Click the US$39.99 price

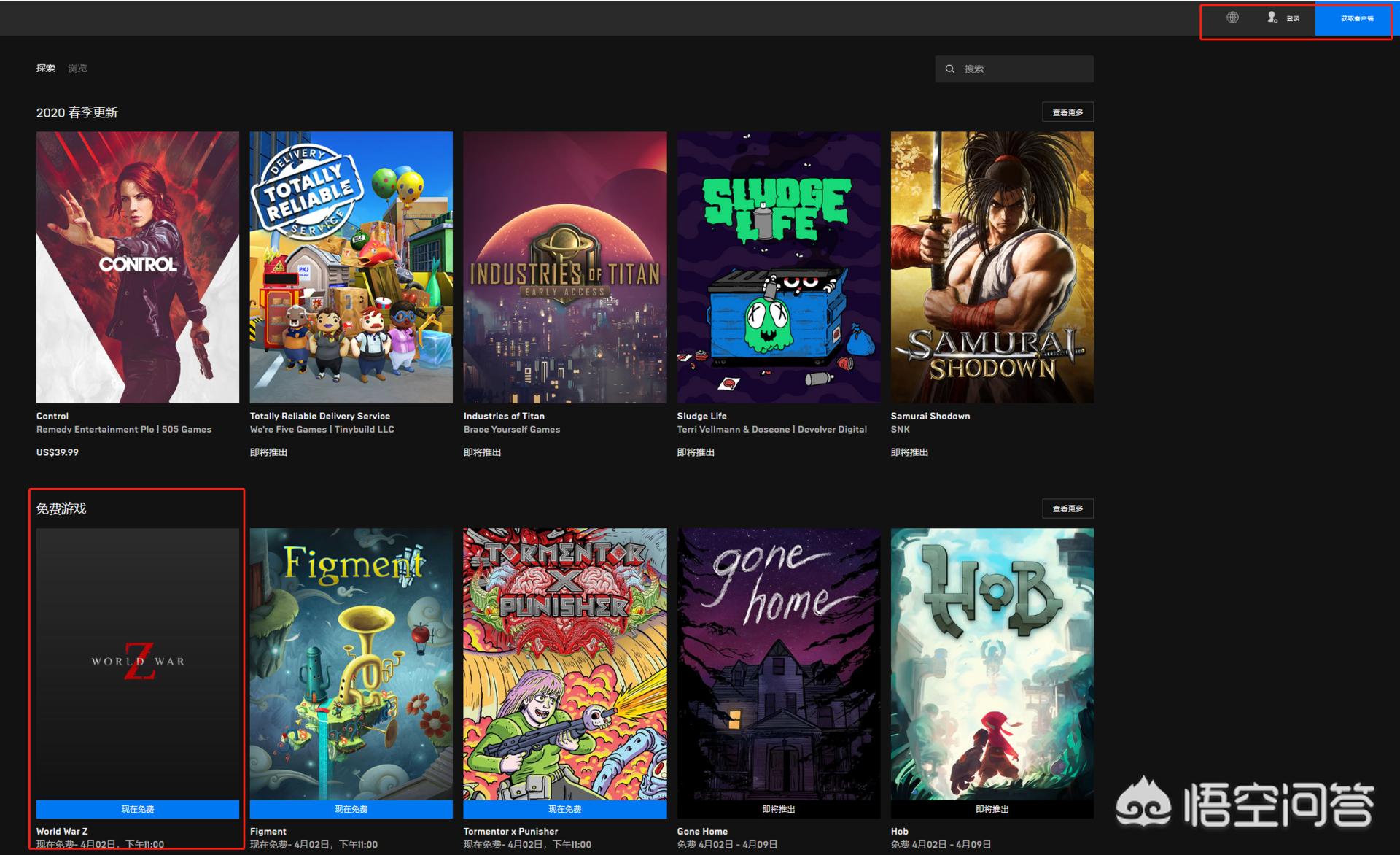tap(58, 452)
